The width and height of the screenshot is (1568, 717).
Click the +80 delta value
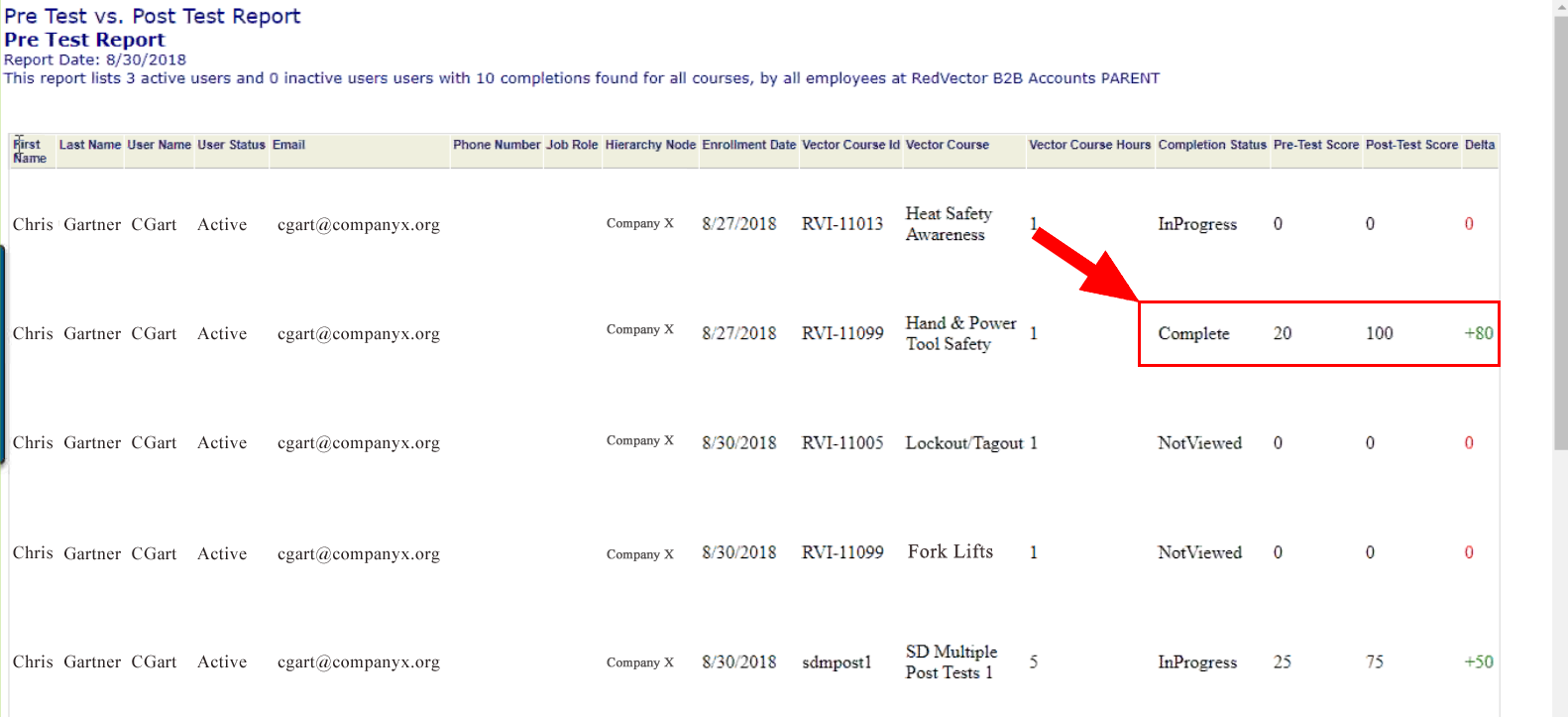(x=1478, y=333)
